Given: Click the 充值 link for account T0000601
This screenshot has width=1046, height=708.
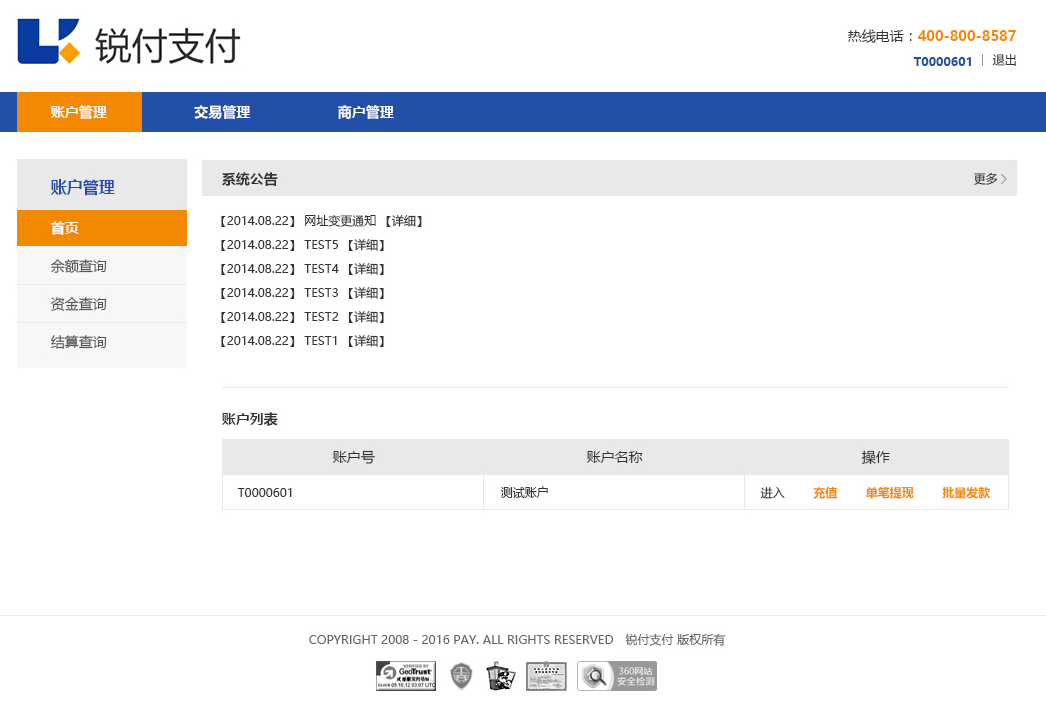Looking at the screenshot, I should (x=825, y=493).
